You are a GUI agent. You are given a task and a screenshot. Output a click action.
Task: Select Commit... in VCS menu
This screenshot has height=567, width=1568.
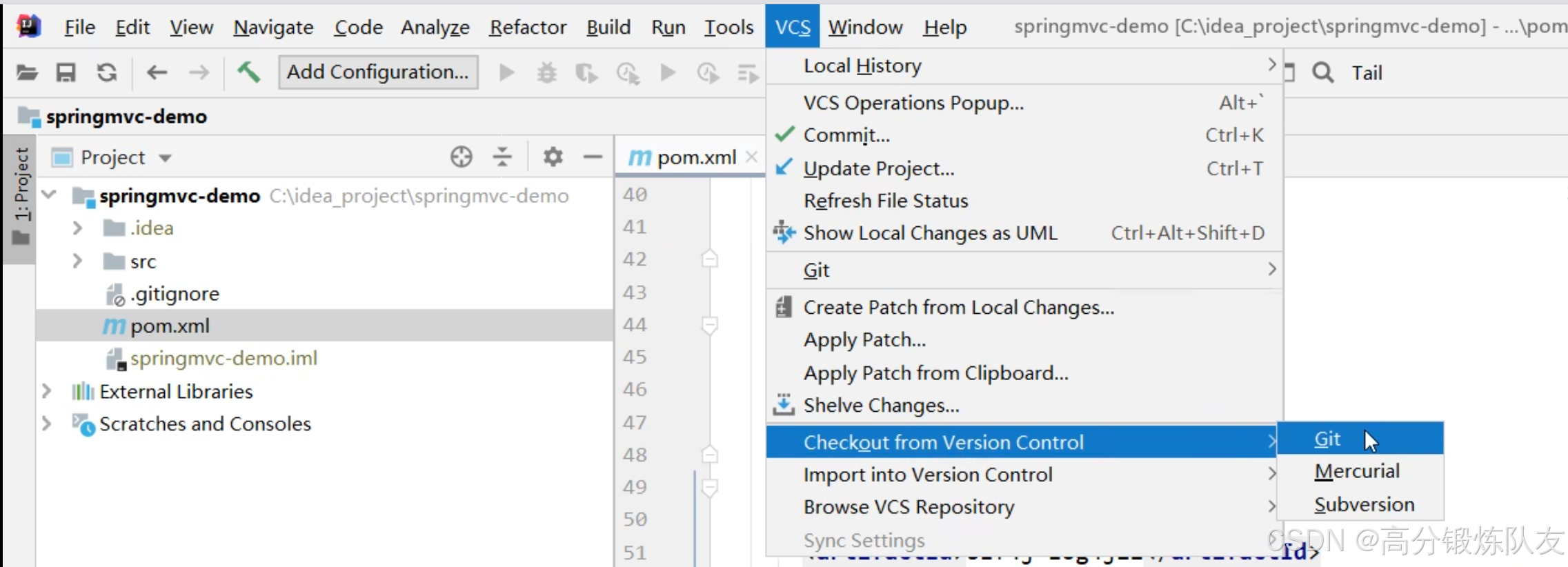pos(1024,135)
